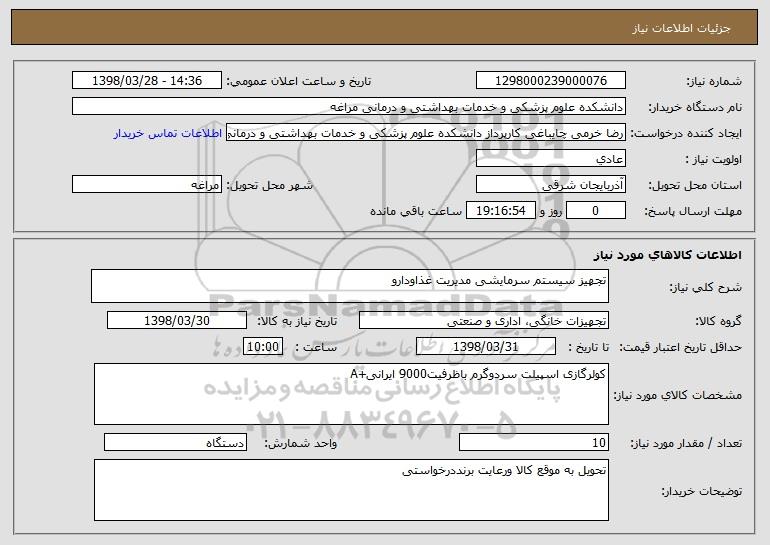
Task: Select the priority field showing عادي
Action: [550, 159]
